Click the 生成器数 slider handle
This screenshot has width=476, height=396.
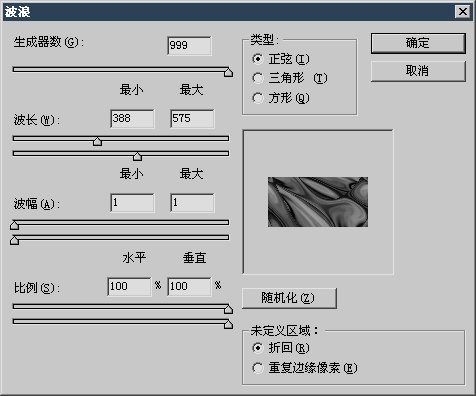coord(228,72)
